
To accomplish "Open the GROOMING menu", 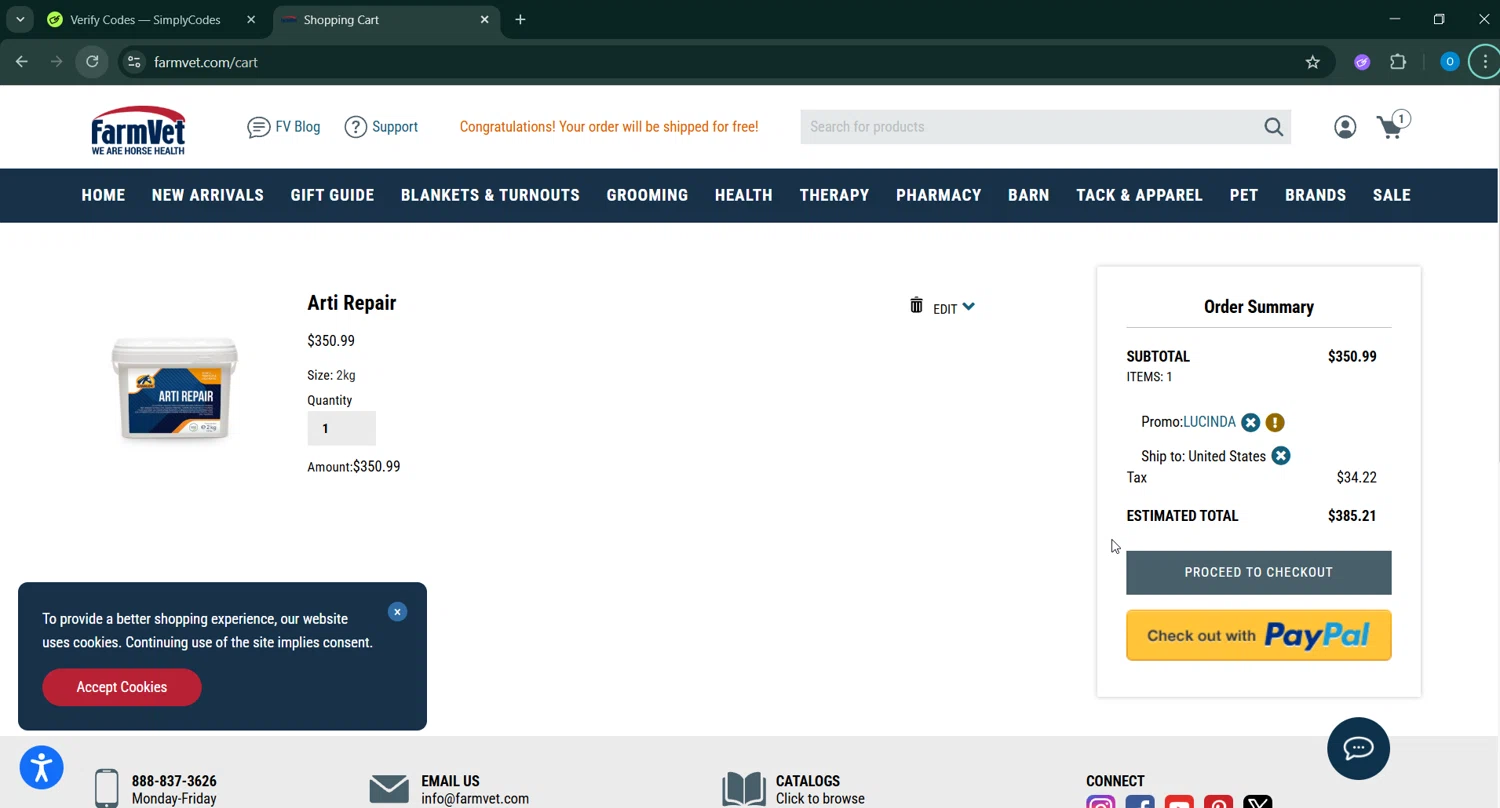I will [647, 195].
